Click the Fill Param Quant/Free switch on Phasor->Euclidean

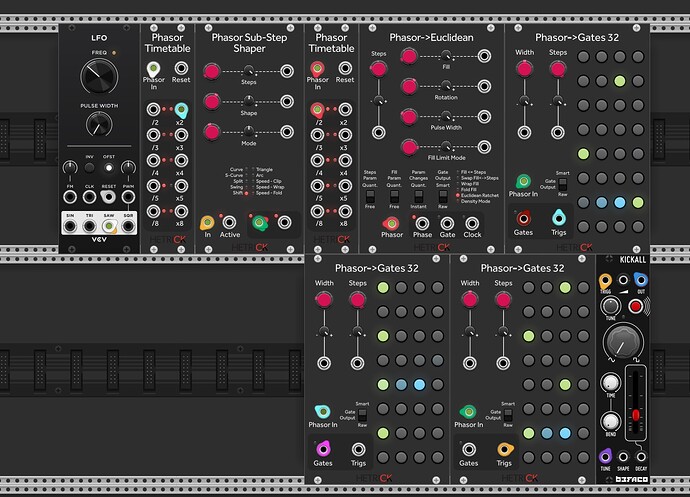394,196
